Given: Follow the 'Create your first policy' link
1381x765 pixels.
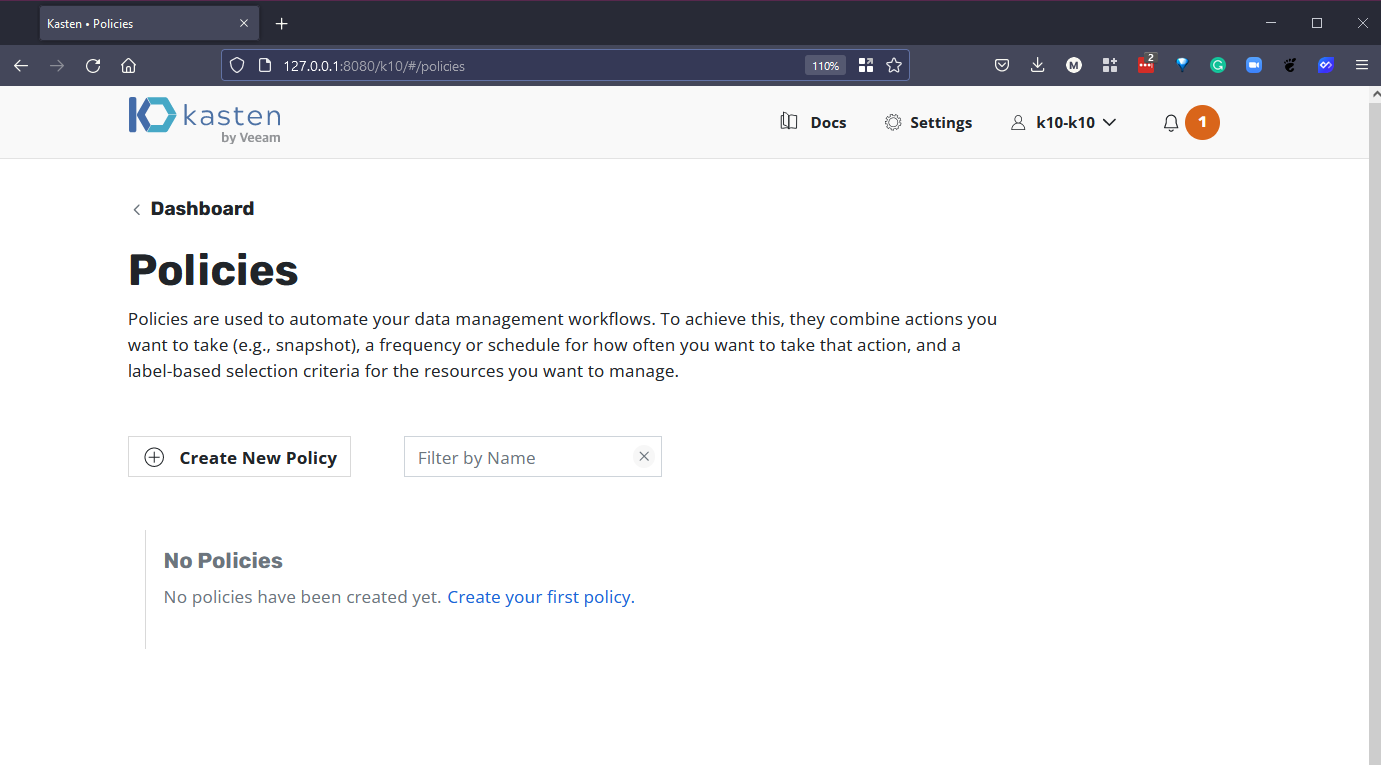Looking at the screenshot, I should click(x=540, y=597).
